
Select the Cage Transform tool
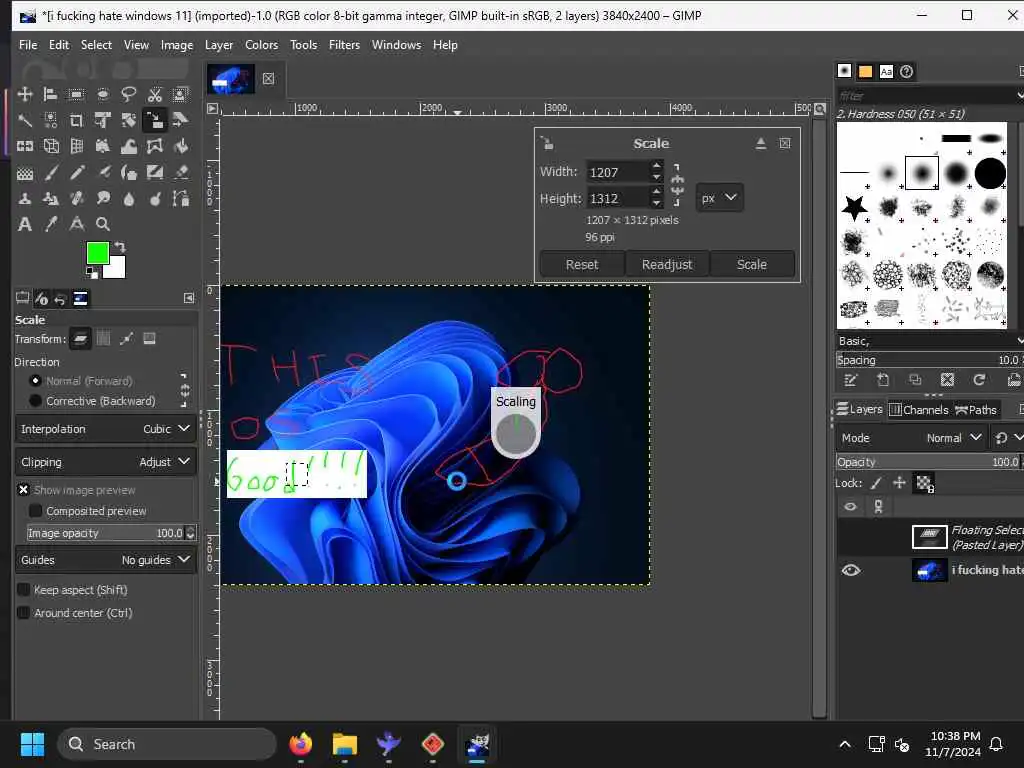click(x=155, y=146)
